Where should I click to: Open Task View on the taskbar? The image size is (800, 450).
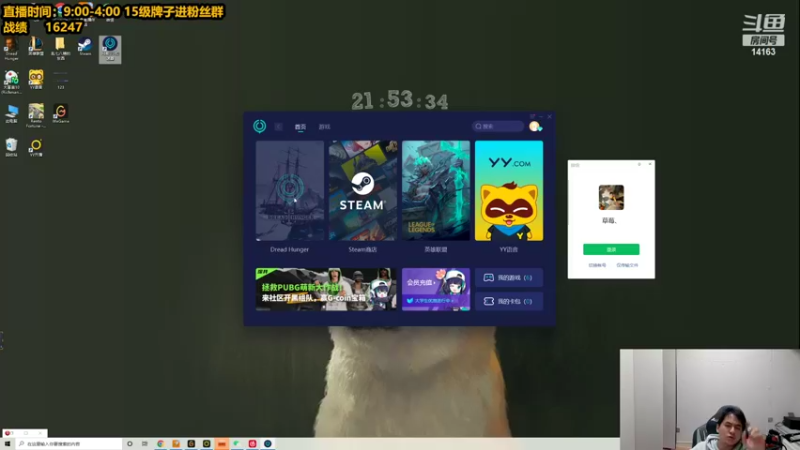point(145,444)
